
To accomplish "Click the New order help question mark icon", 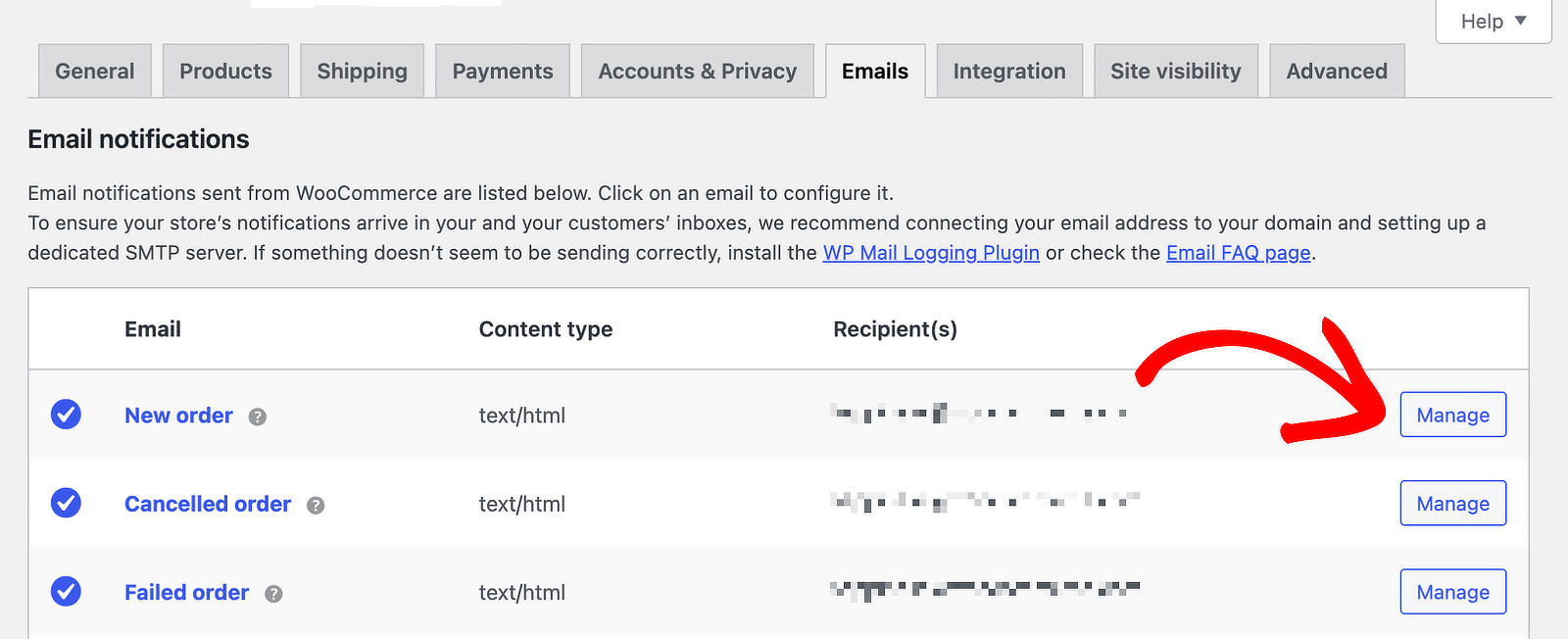I will tap(257, 417).
